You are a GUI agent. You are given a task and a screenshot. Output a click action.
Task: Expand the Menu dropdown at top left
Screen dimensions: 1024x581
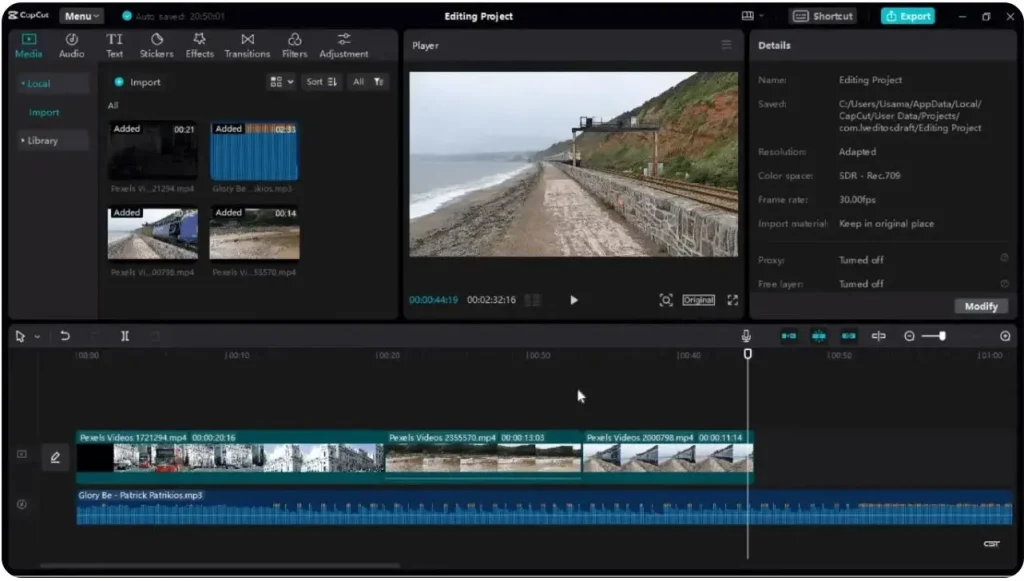(81, 15)
